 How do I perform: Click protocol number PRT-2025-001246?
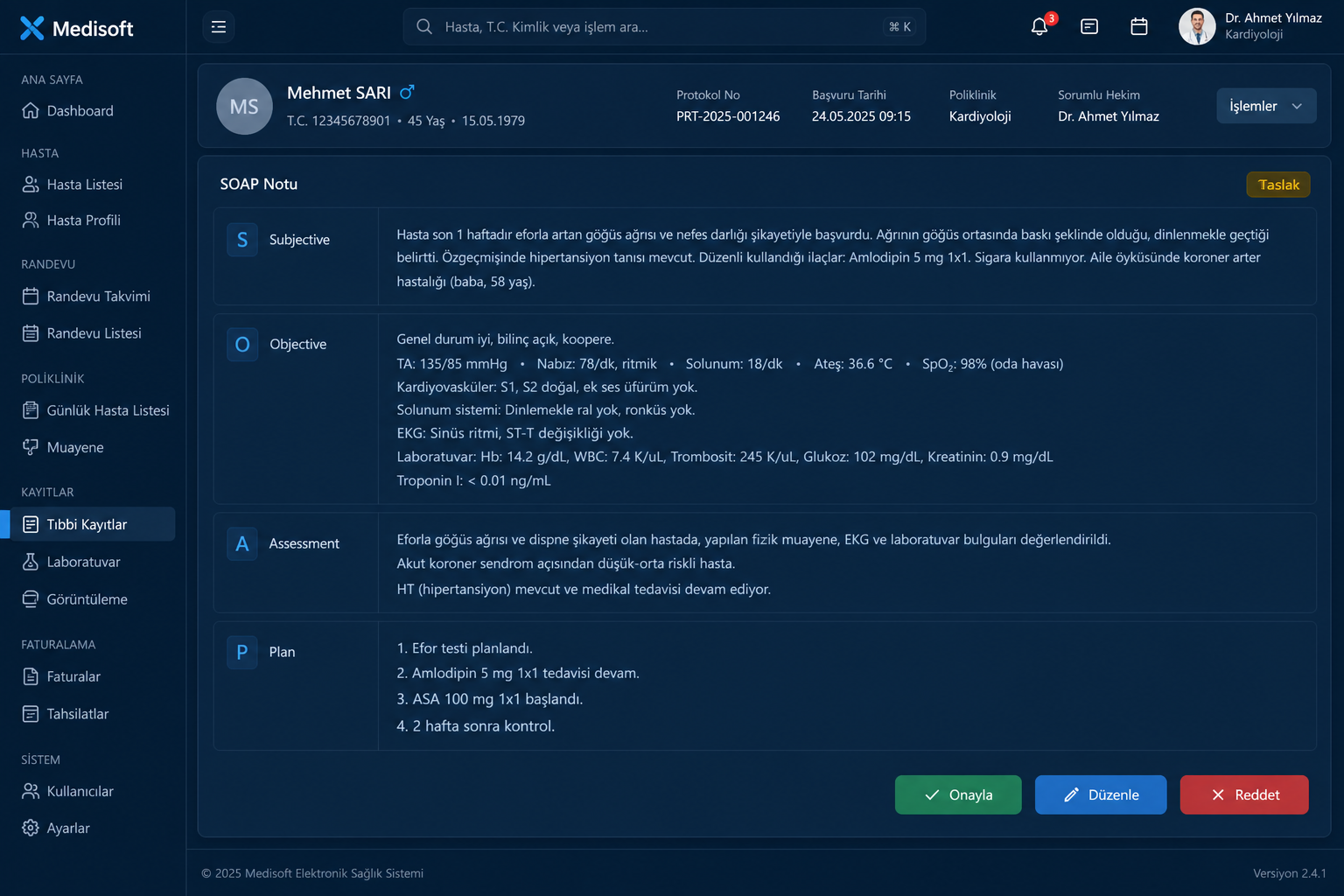[728, 116]
